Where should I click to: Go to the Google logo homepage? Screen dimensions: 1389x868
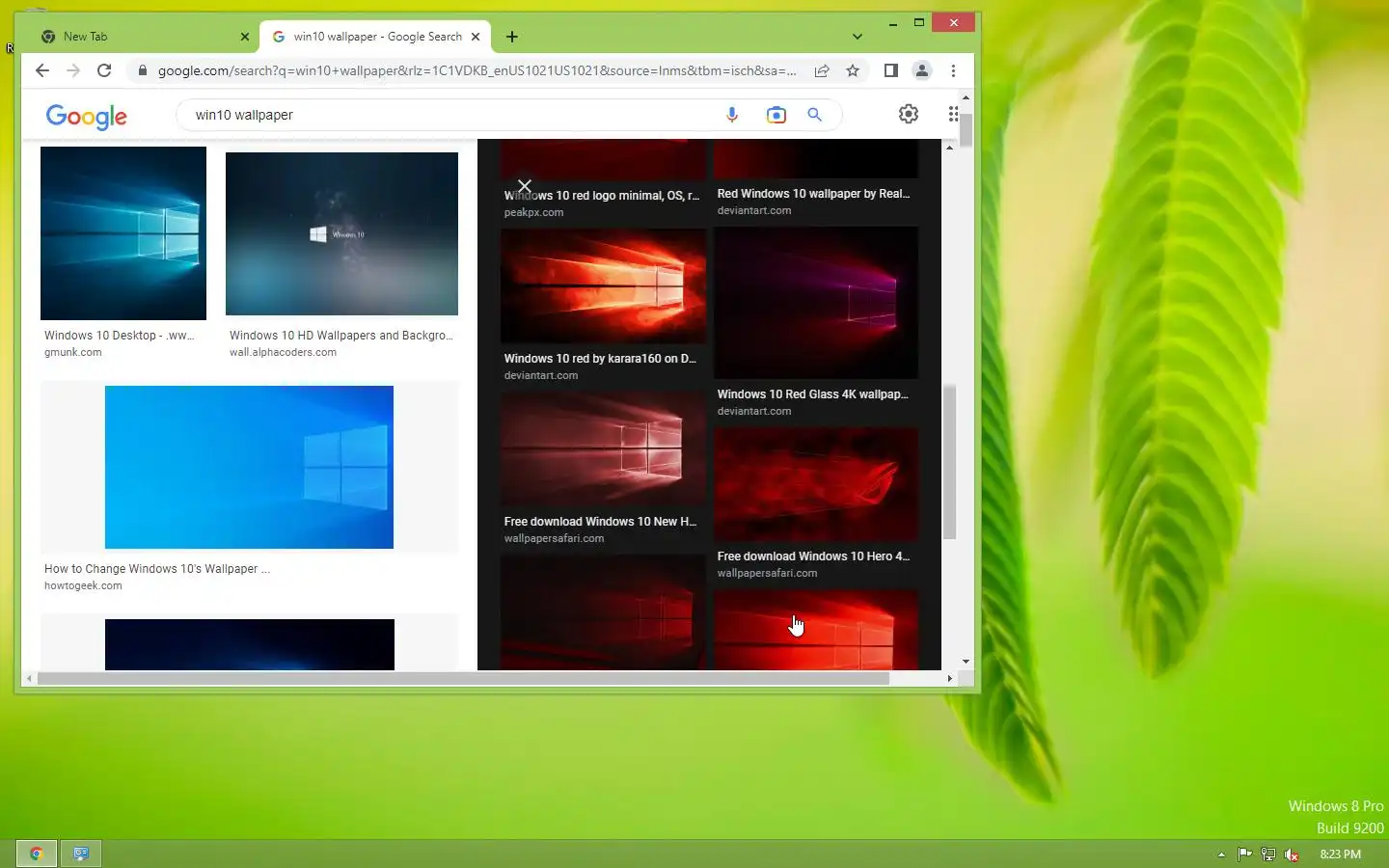coord(87,116)
